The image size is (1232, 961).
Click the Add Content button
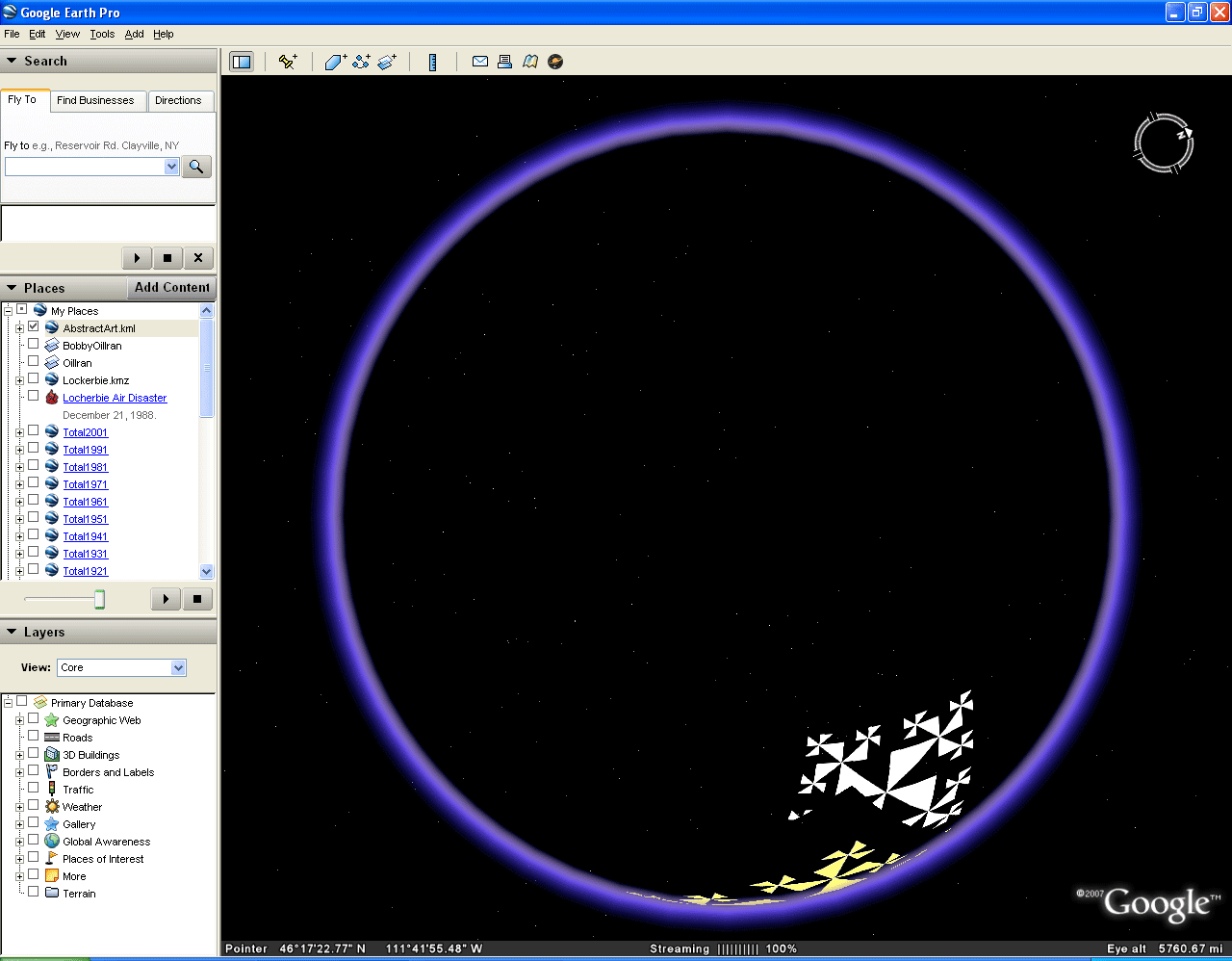click(x=172, y=287)
